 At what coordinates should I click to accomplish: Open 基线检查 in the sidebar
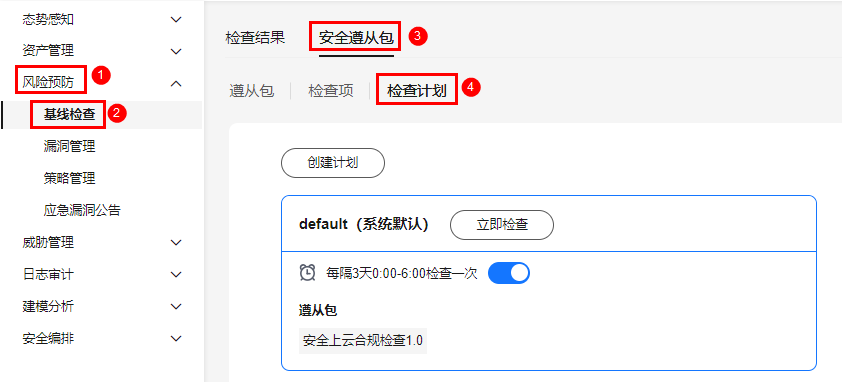click(x=69, y=114)
